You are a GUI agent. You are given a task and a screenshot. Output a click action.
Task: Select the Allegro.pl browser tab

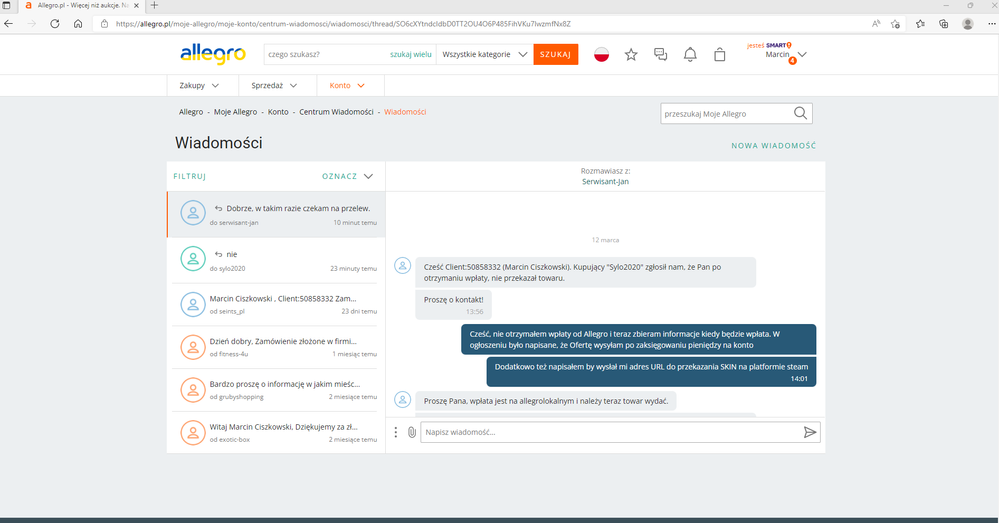pyautogui.click(x=80, y=6)
